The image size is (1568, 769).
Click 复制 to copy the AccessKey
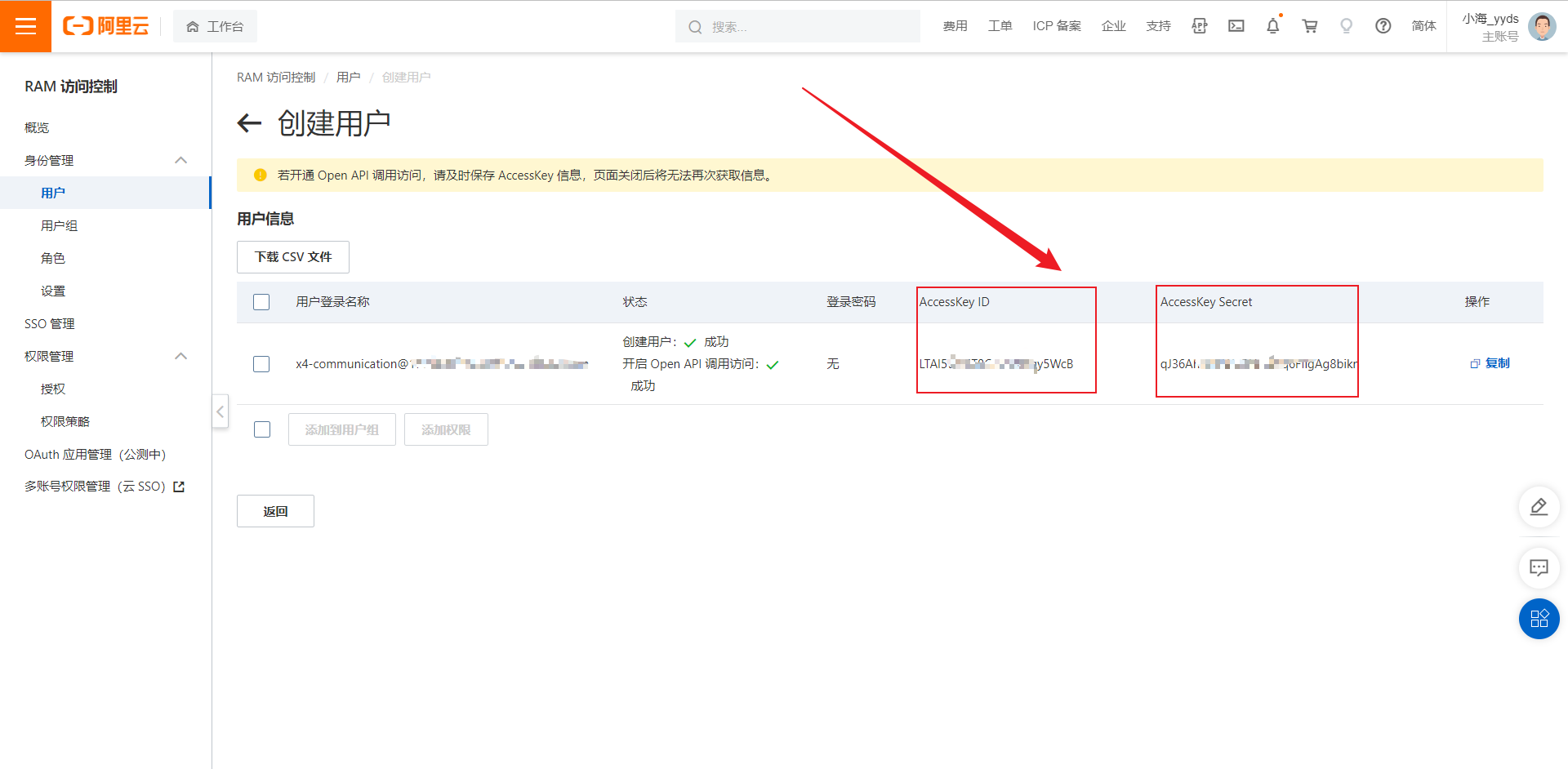pyautogui.click(x=1490, y=363)
